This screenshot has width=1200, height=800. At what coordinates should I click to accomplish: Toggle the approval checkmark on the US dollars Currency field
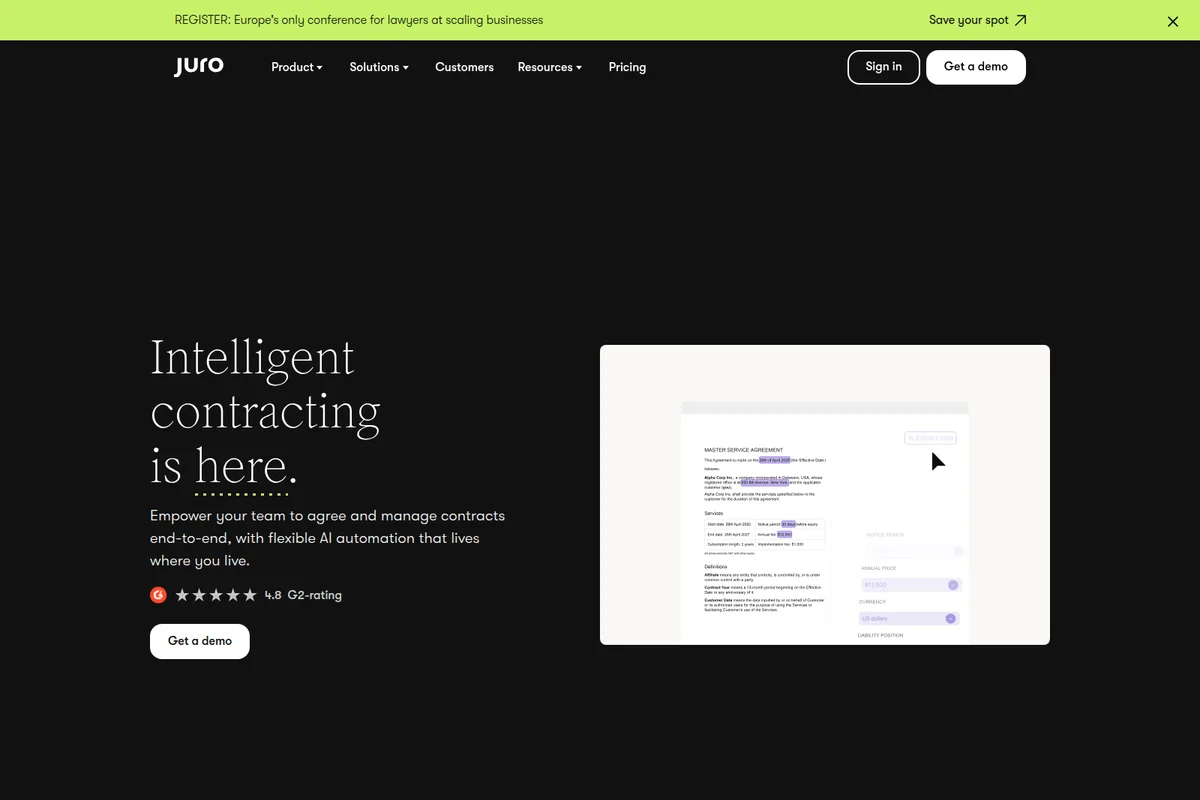(x=950, y=618)
